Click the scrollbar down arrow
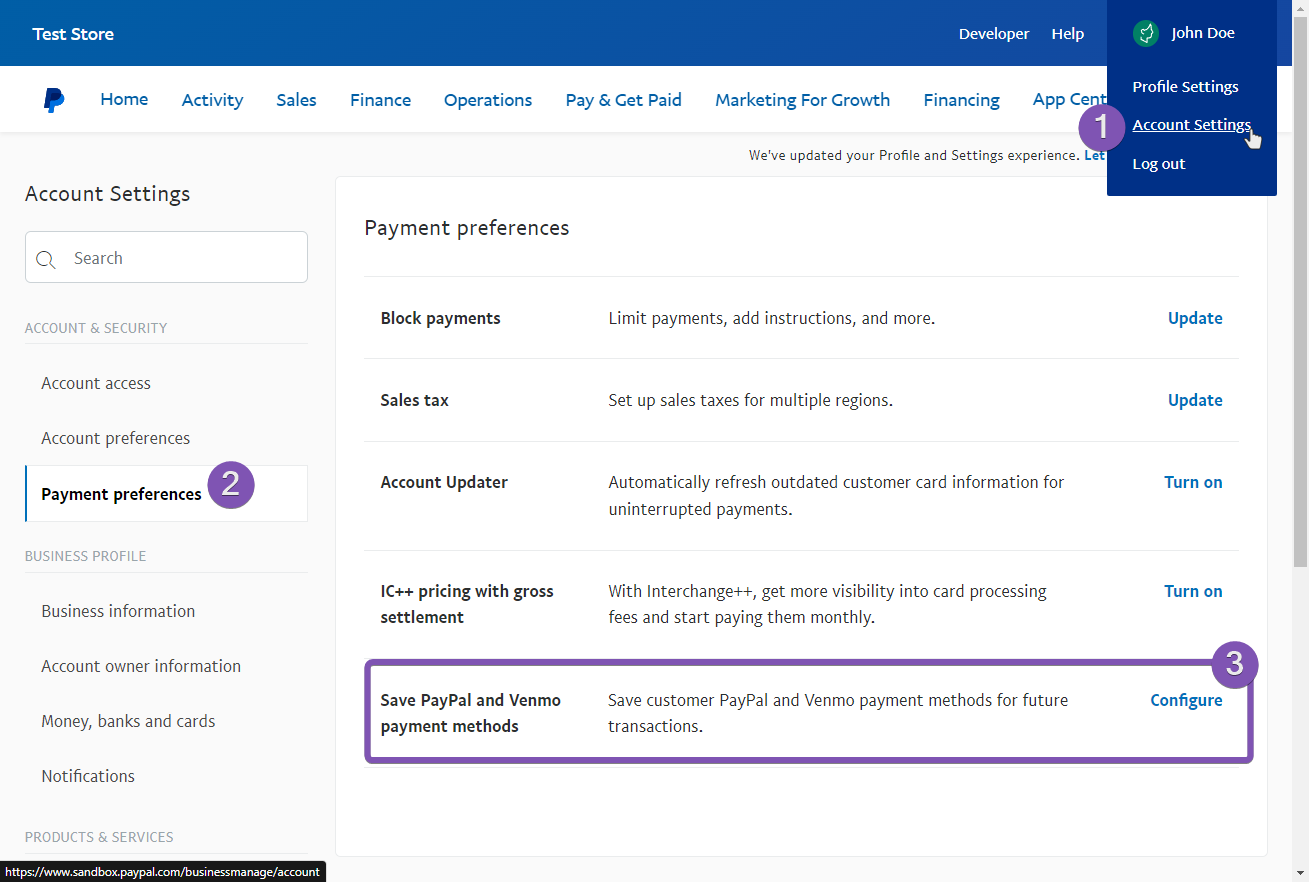1309x882 pixels. tap(1301, 873)
